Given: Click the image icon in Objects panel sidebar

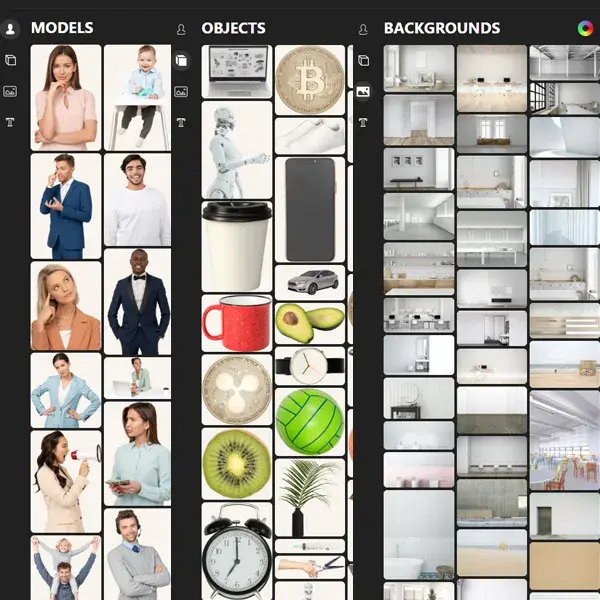Looking at the screenshot, I should [181, 92].
